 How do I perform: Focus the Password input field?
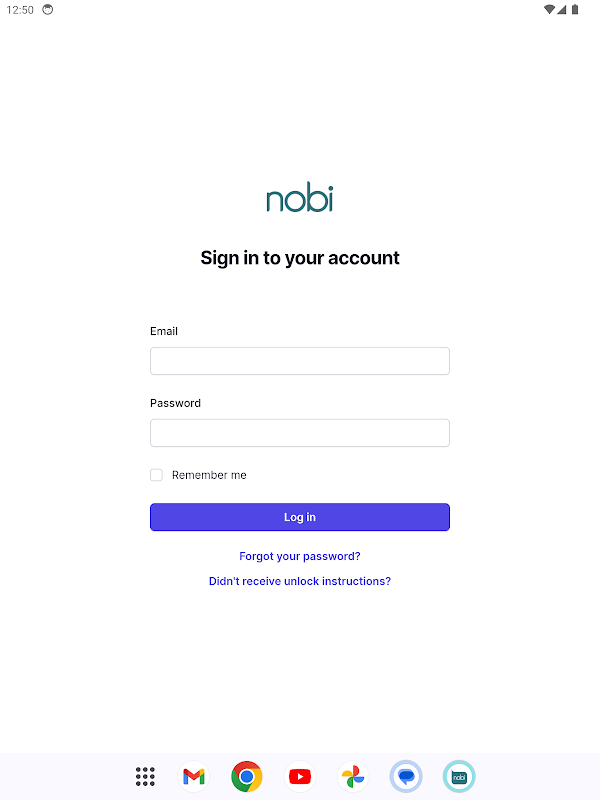(300, 433)
